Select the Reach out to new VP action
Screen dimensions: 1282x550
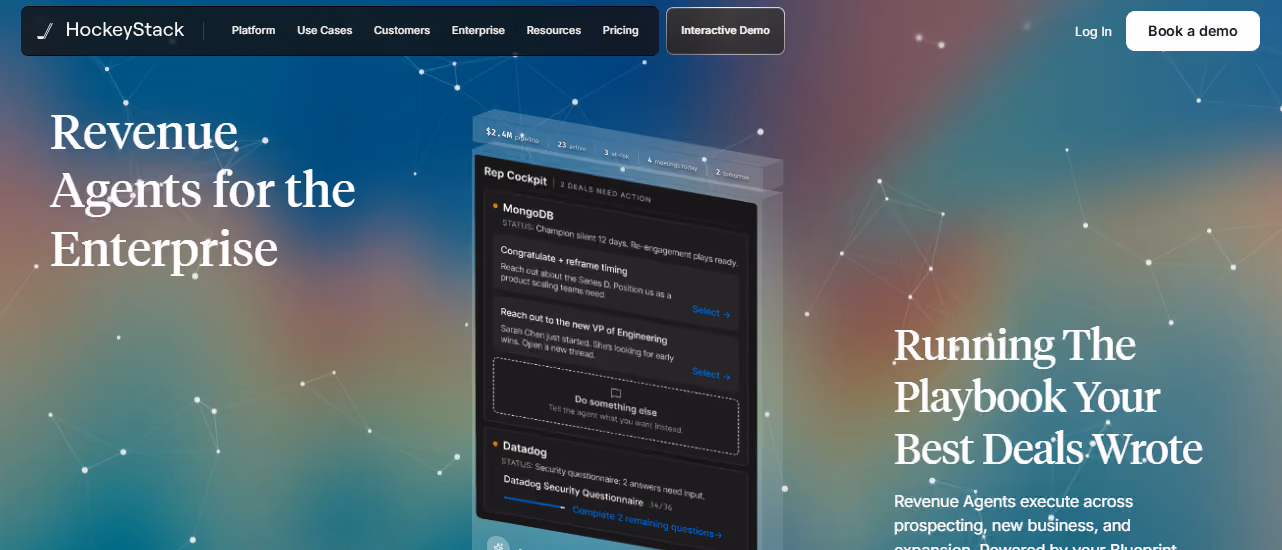click(x=711, y=374)
